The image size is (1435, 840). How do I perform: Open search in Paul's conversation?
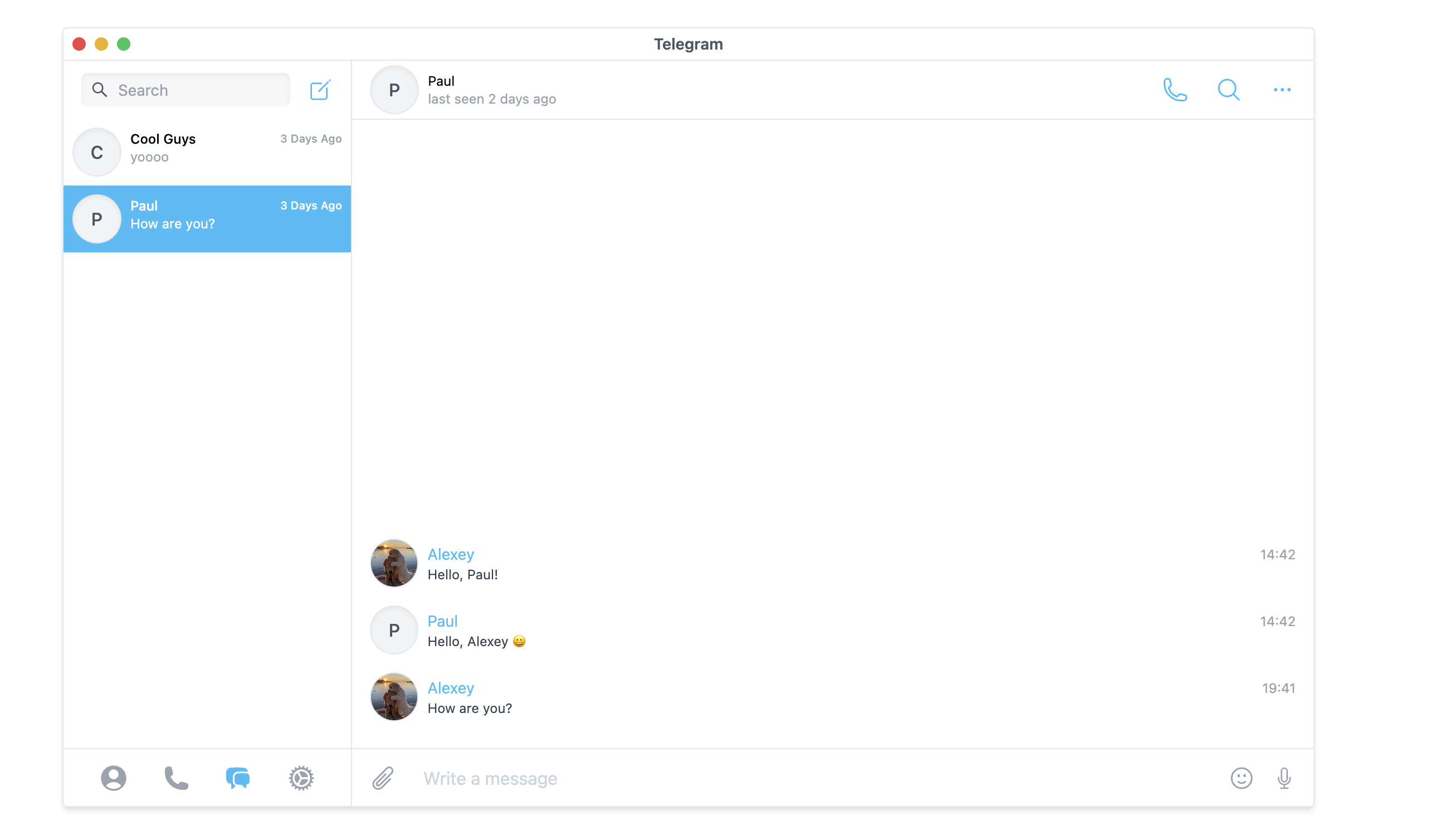pos(1228,90)
